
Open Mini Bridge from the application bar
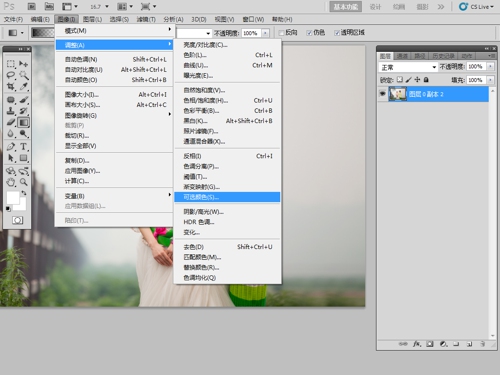49,6
